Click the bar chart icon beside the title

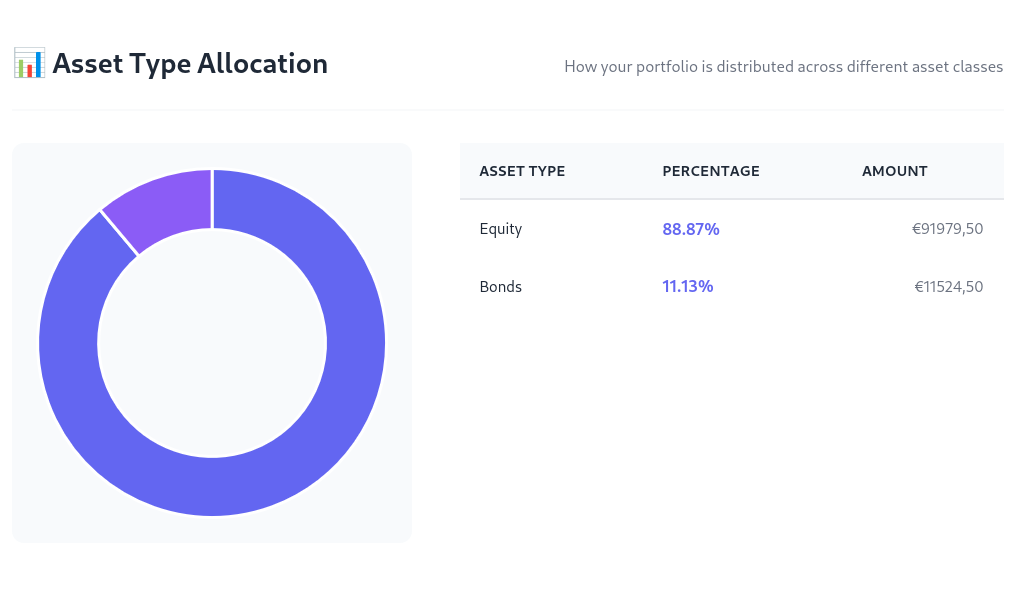tap(30, 62)
